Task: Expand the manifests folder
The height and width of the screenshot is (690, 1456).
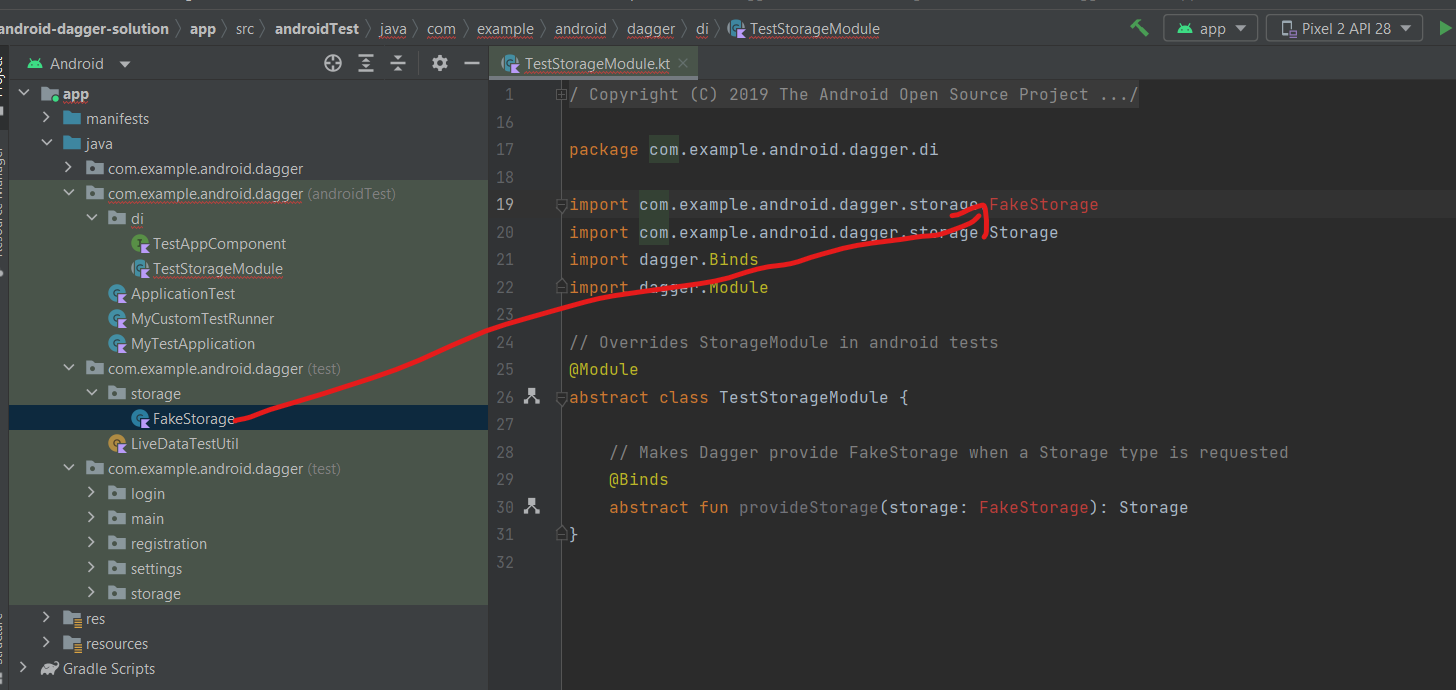Action: point(46,118)
